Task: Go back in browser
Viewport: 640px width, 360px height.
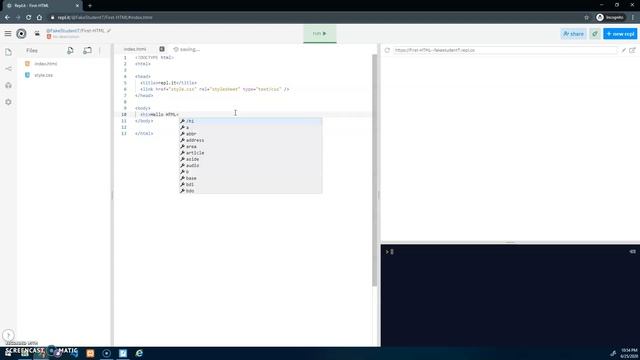Action: [7, 18]
